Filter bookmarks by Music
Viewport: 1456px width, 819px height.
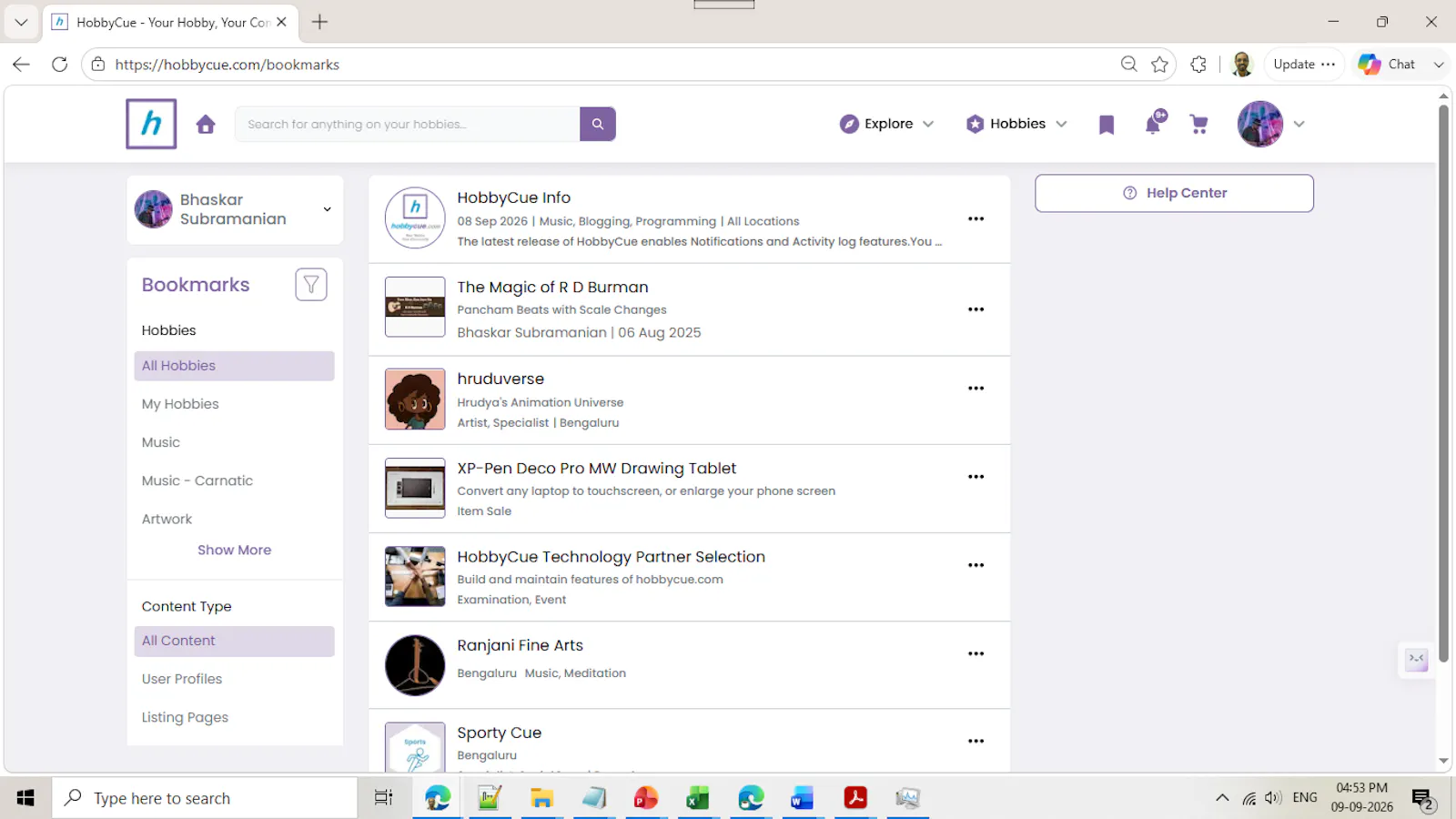coord(161,442)
